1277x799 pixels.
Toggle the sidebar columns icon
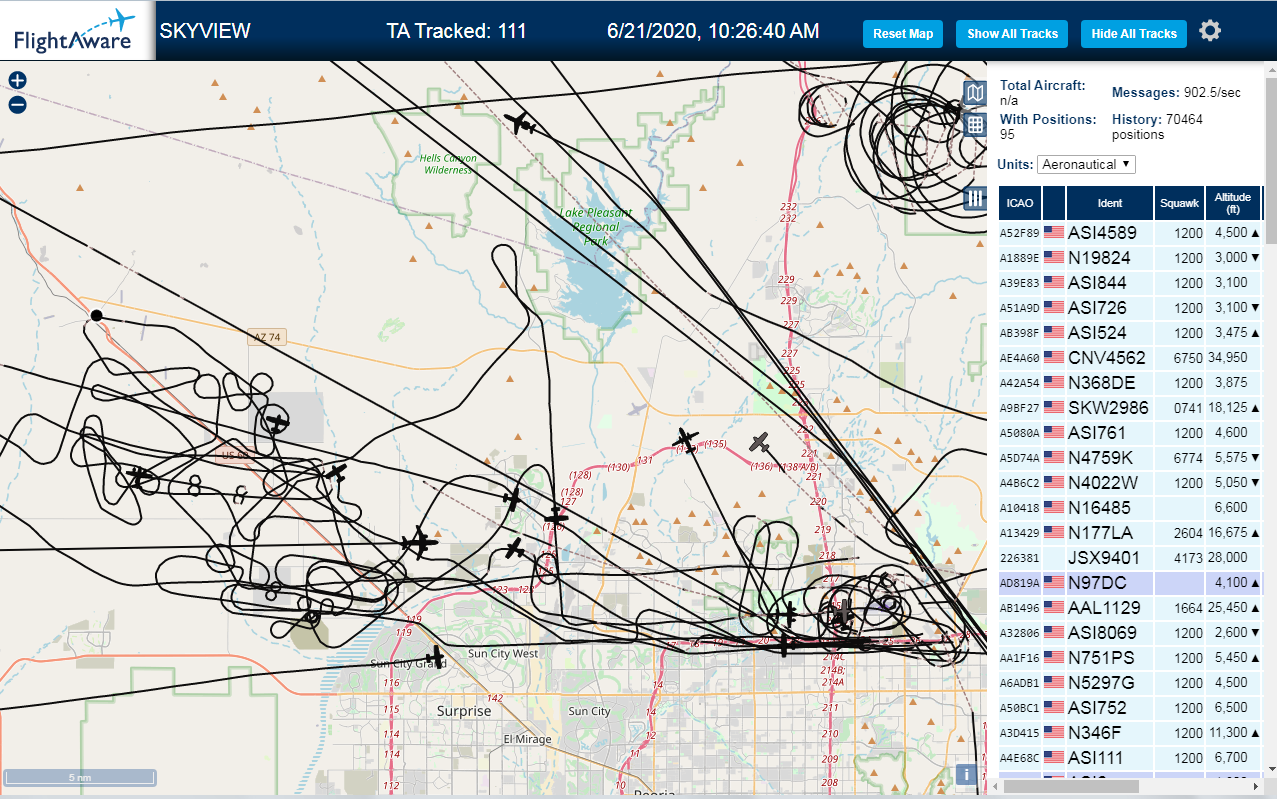(x=975, y=198)
